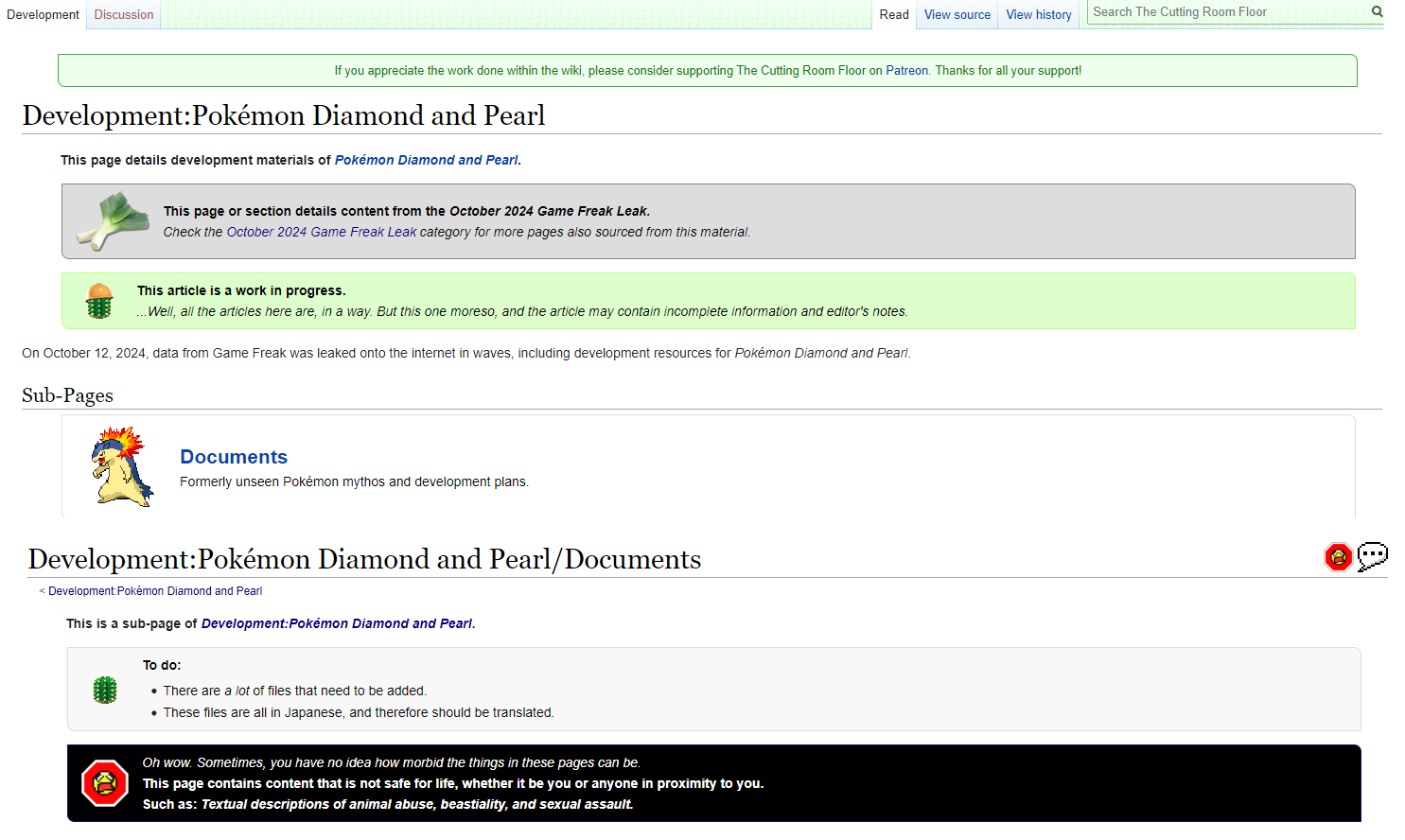1405x840 pixels.
Task: Click the leek icon in leak notice
Action: pos(113,221)
